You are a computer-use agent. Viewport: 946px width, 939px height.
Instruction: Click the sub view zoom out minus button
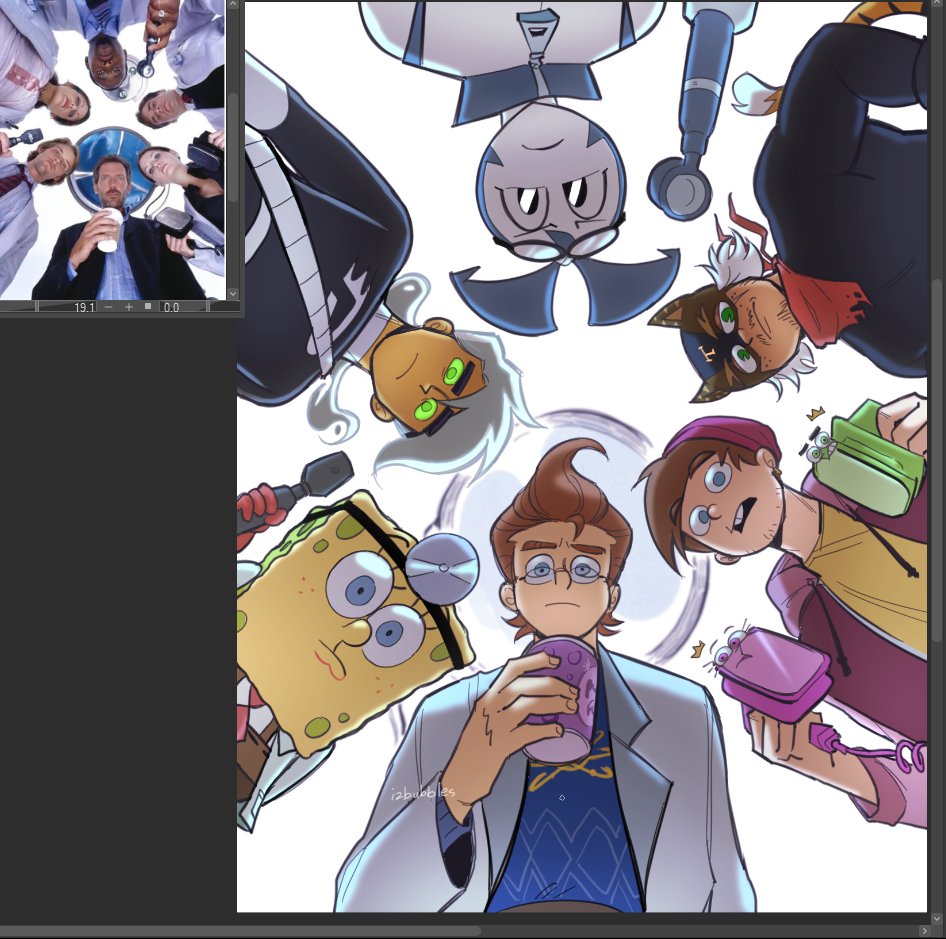[x=109, y=307]
